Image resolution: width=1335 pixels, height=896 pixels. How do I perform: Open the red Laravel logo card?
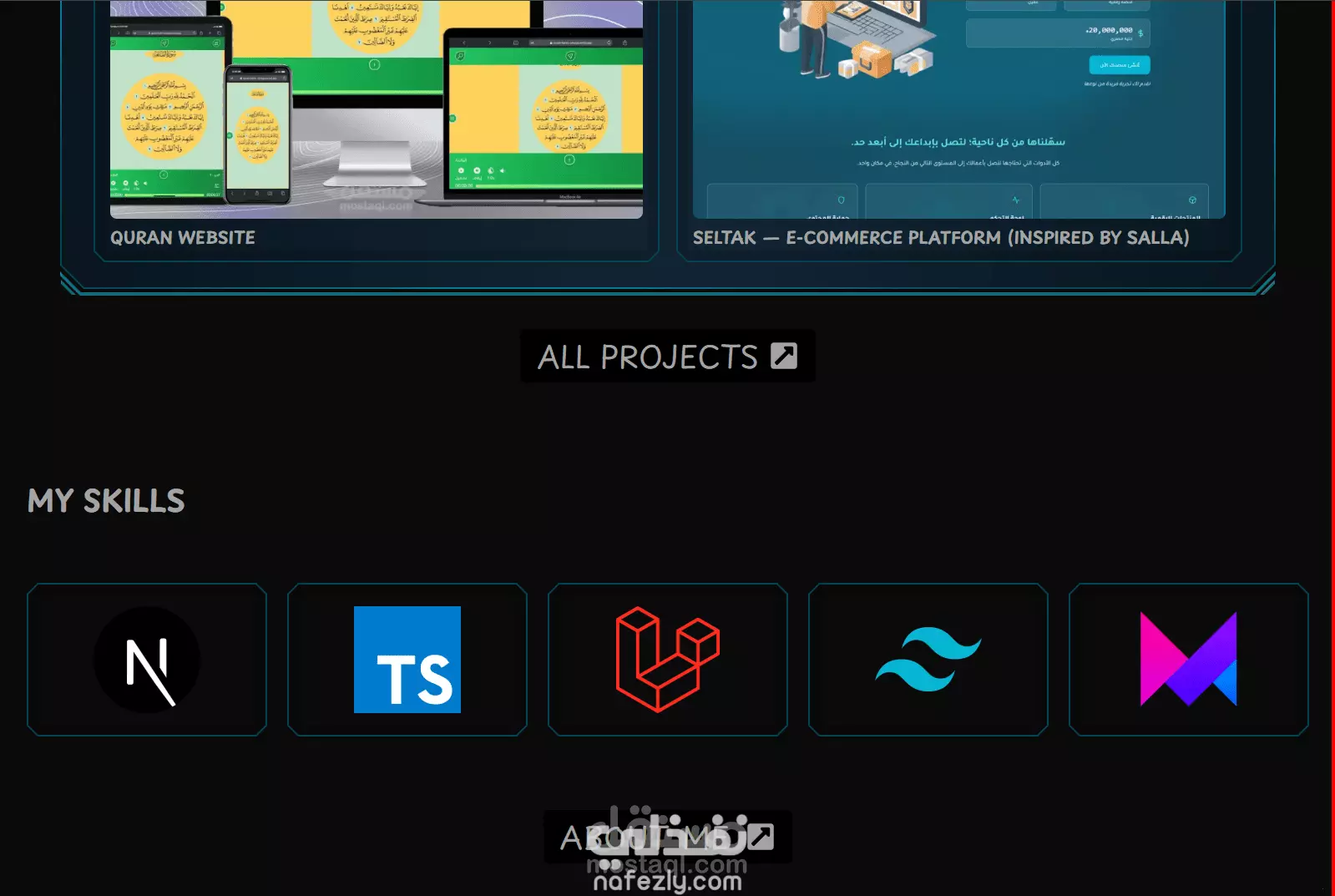pos(668,660)
